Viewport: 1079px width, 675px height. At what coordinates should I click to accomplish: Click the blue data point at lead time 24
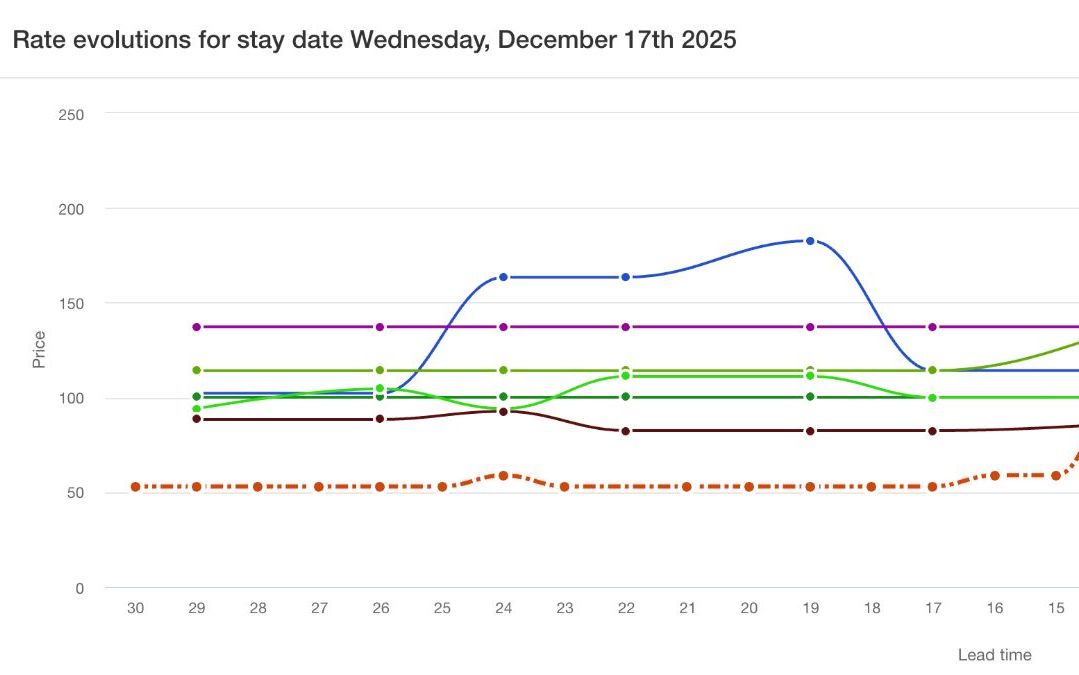[x=503, y=277]
